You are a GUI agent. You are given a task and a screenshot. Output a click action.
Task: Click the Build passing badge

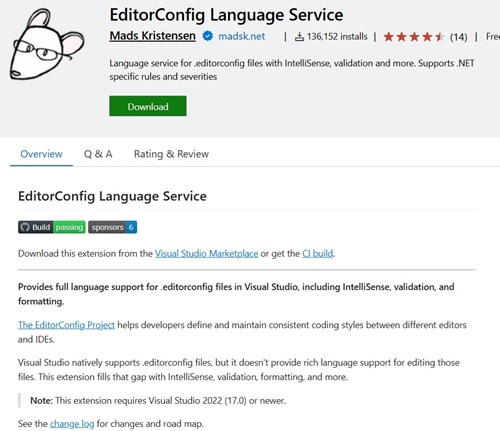coord(52,227)
